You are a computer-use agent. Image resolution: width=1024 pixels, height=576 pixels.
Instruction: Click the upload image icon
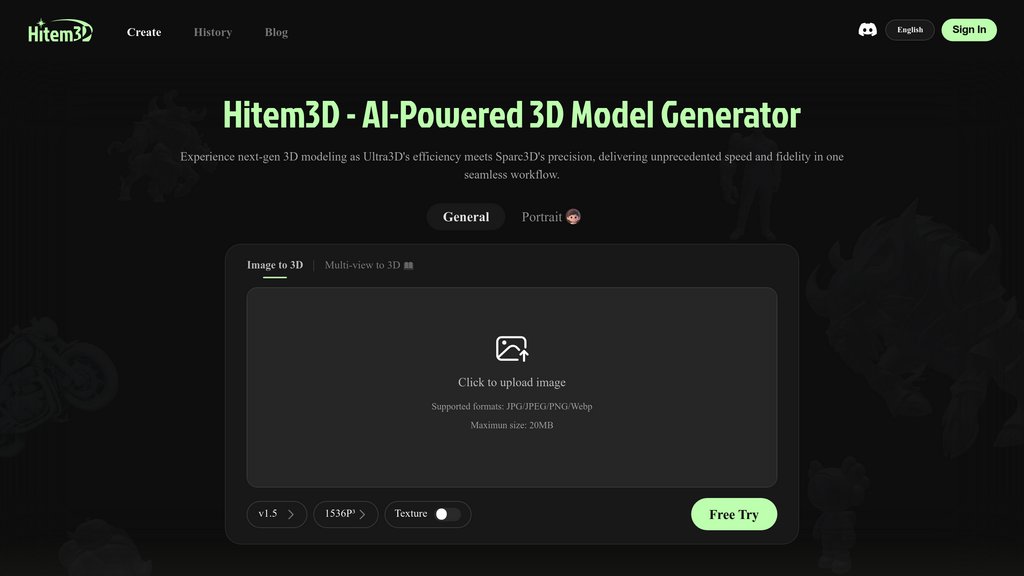512,348
